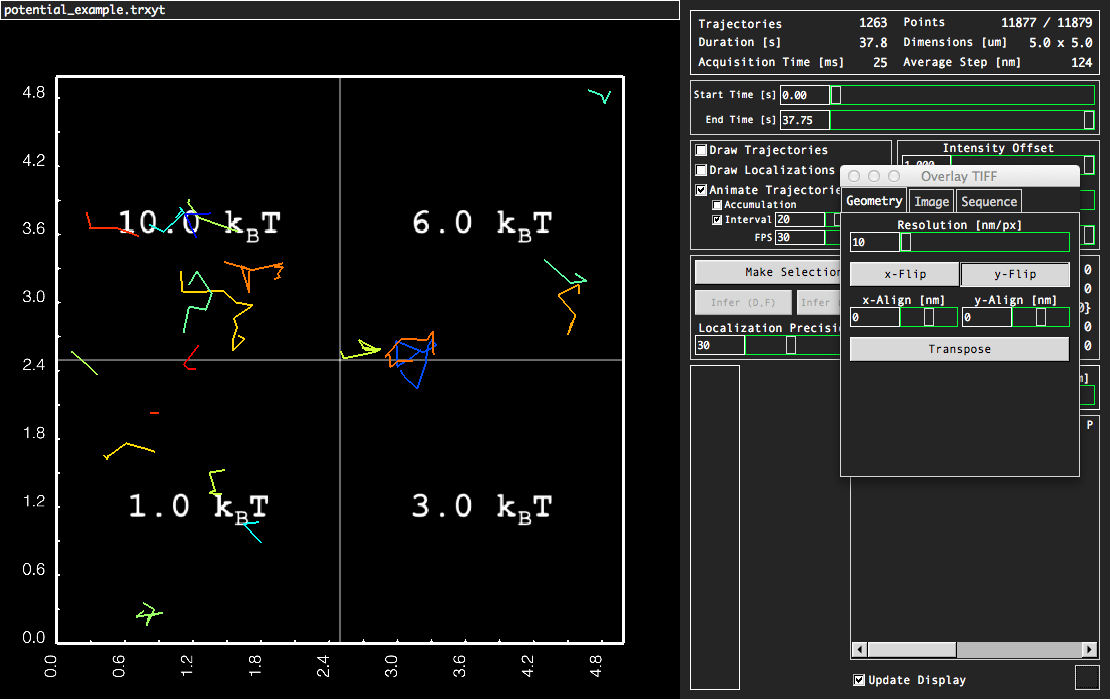Switch to the Image tab
1110x699 pixels.
(x=931, y=201)
